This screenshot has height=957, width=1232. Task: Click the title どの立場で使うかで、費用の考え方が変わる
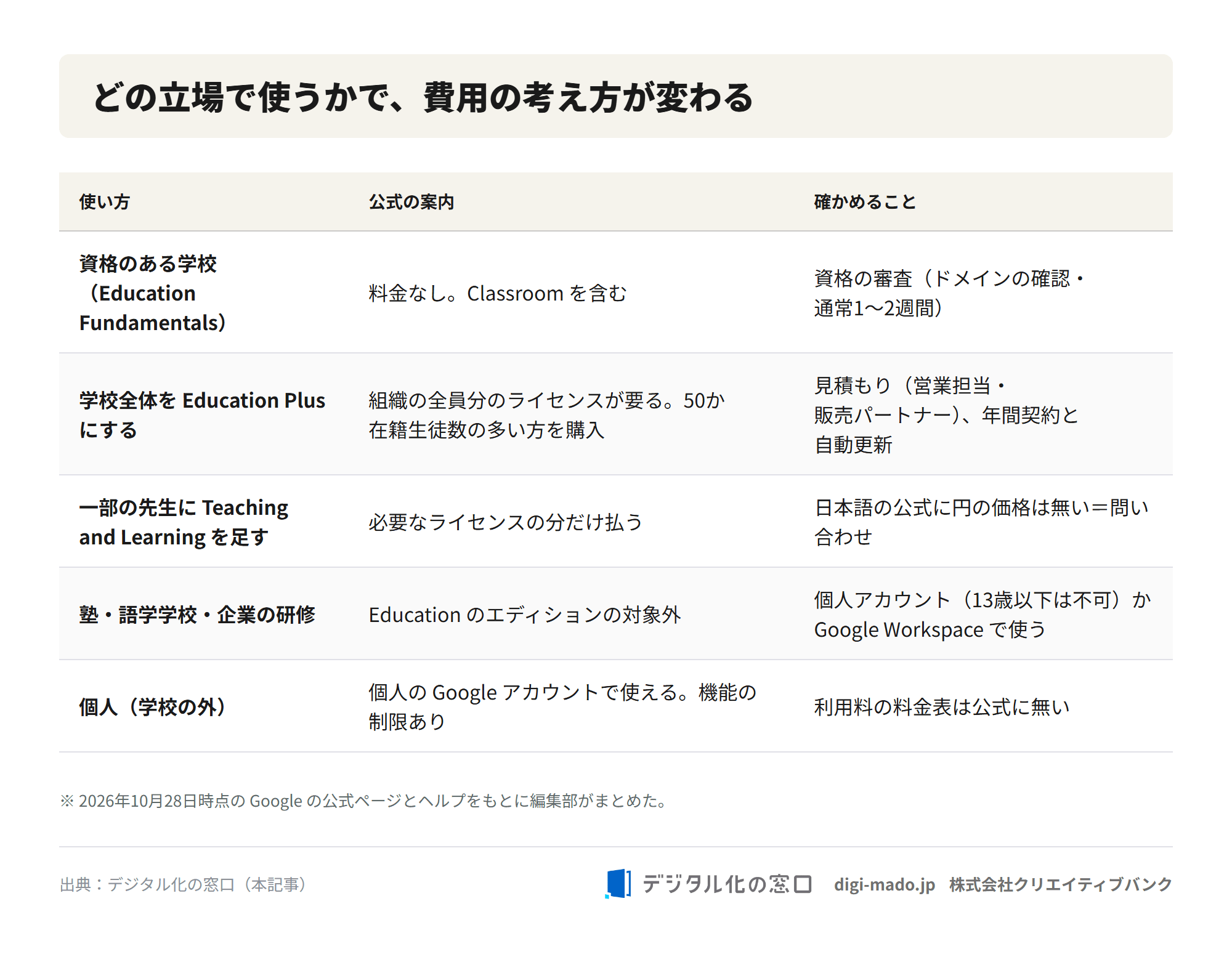[x=423, y=97]
